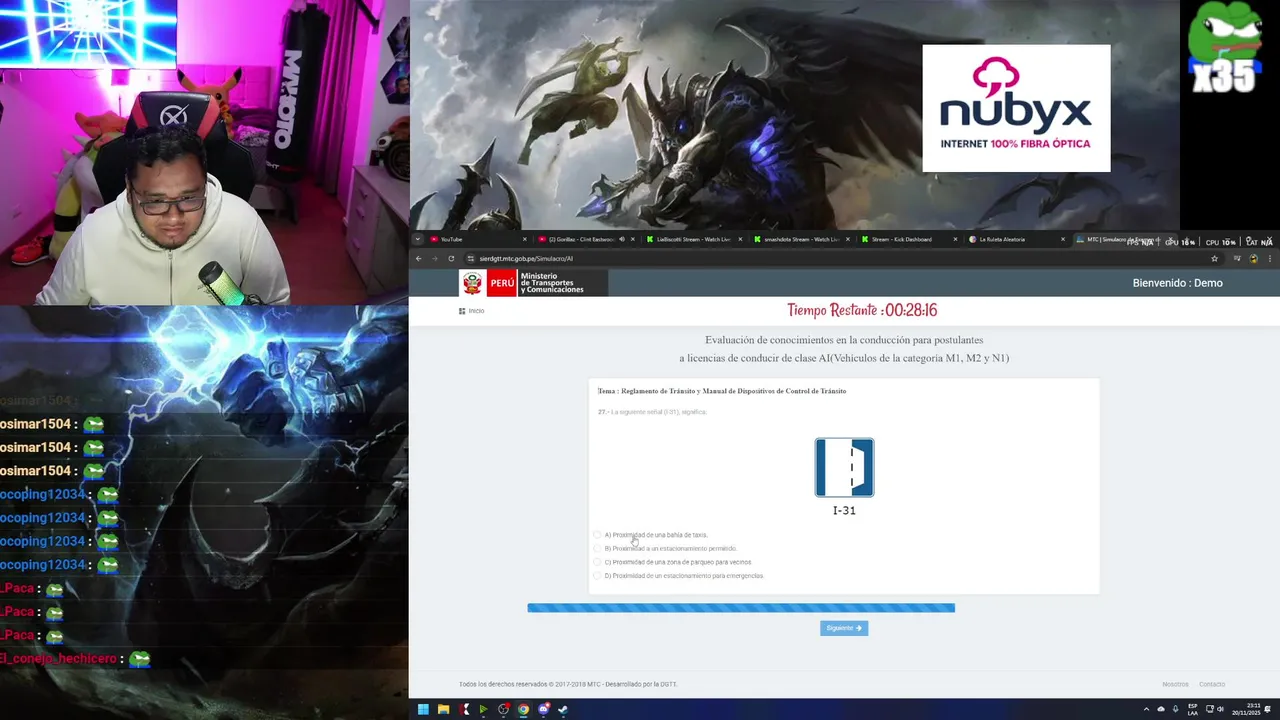Select answer C, zona de parqueo para vecinos

click(673, 562)
